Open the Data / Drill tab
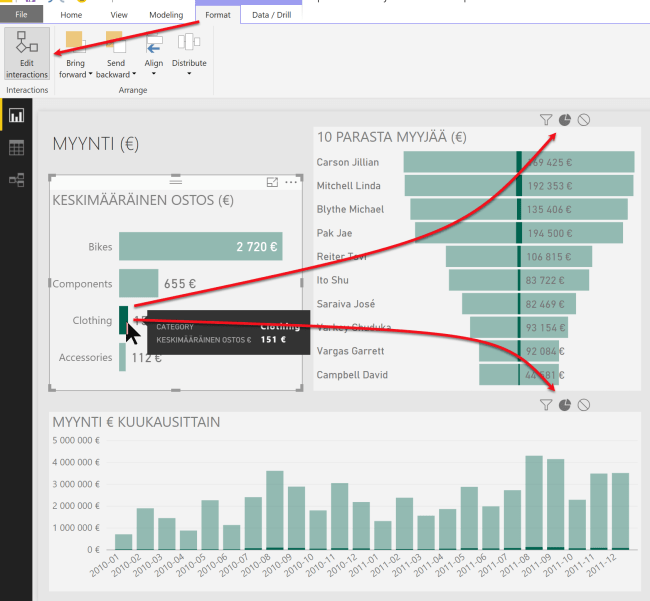Screen dimensions: 650x601 [x=272, y=16]
